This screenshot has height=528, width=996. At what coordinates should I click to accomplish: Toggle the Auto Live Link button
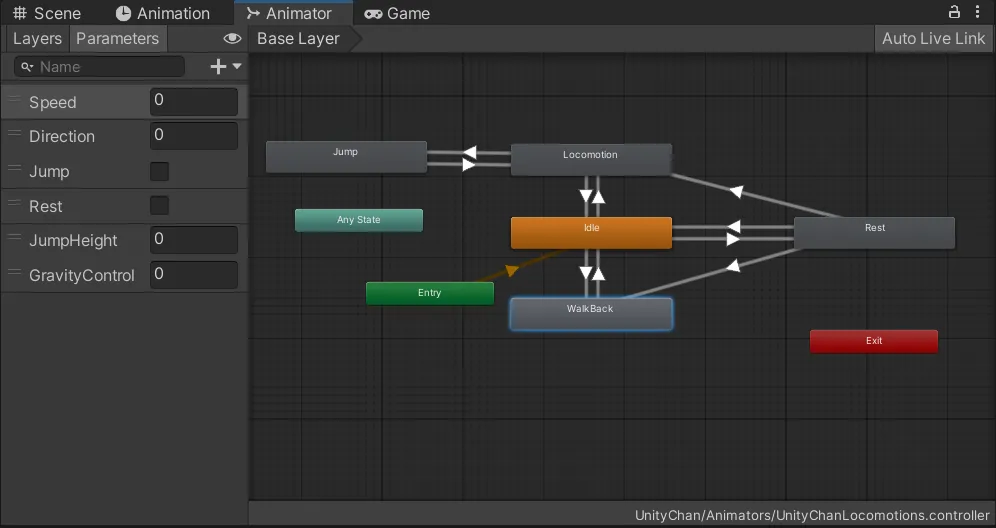click(933, 38)
